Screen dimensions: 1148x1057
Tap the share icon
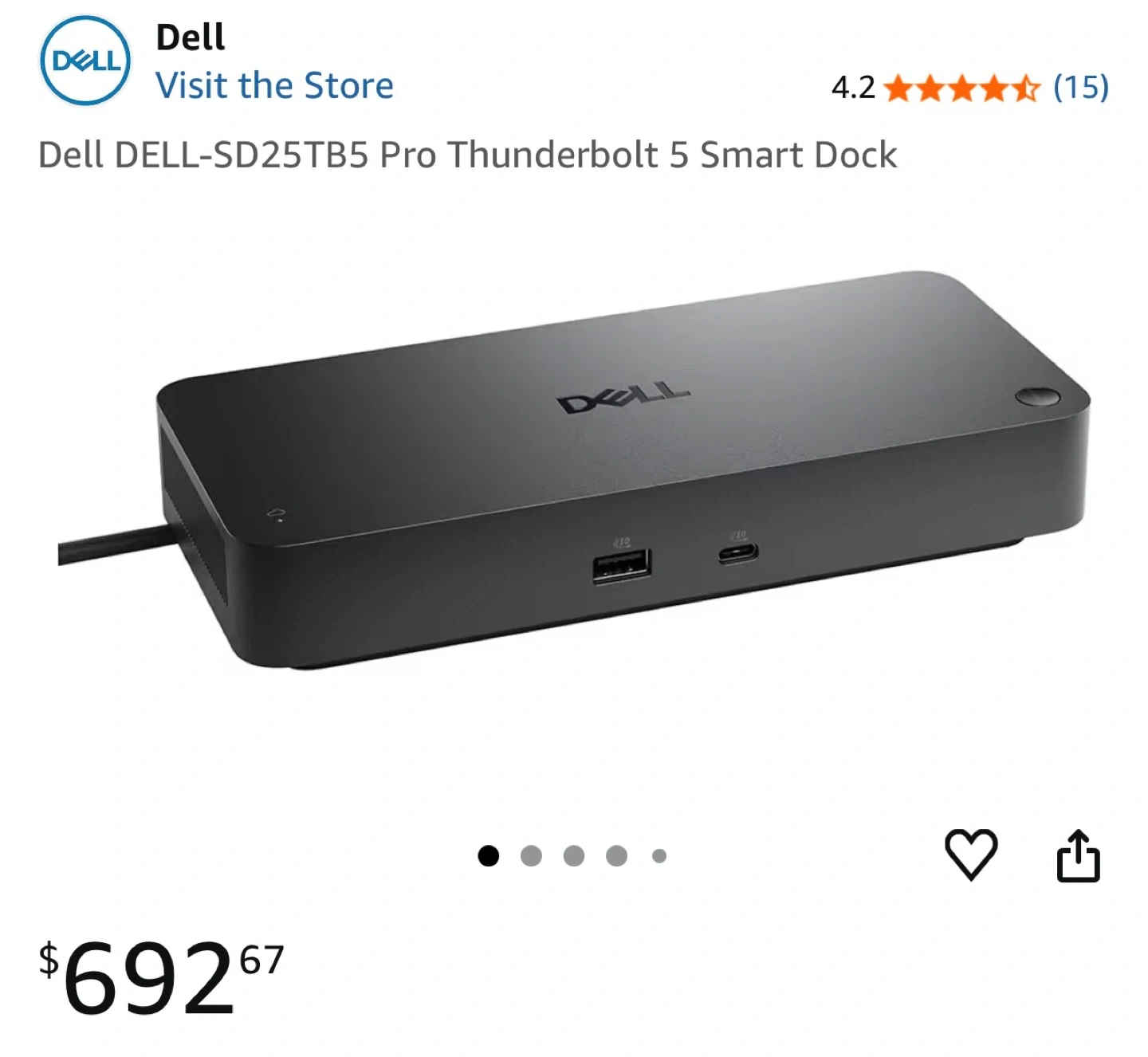tap(1078, 855)
